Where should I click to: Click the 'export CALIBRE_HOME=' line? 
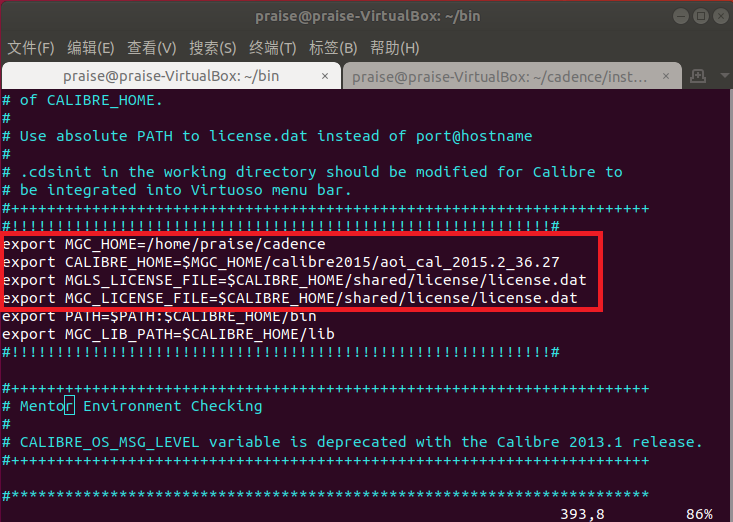coord(281,262)
